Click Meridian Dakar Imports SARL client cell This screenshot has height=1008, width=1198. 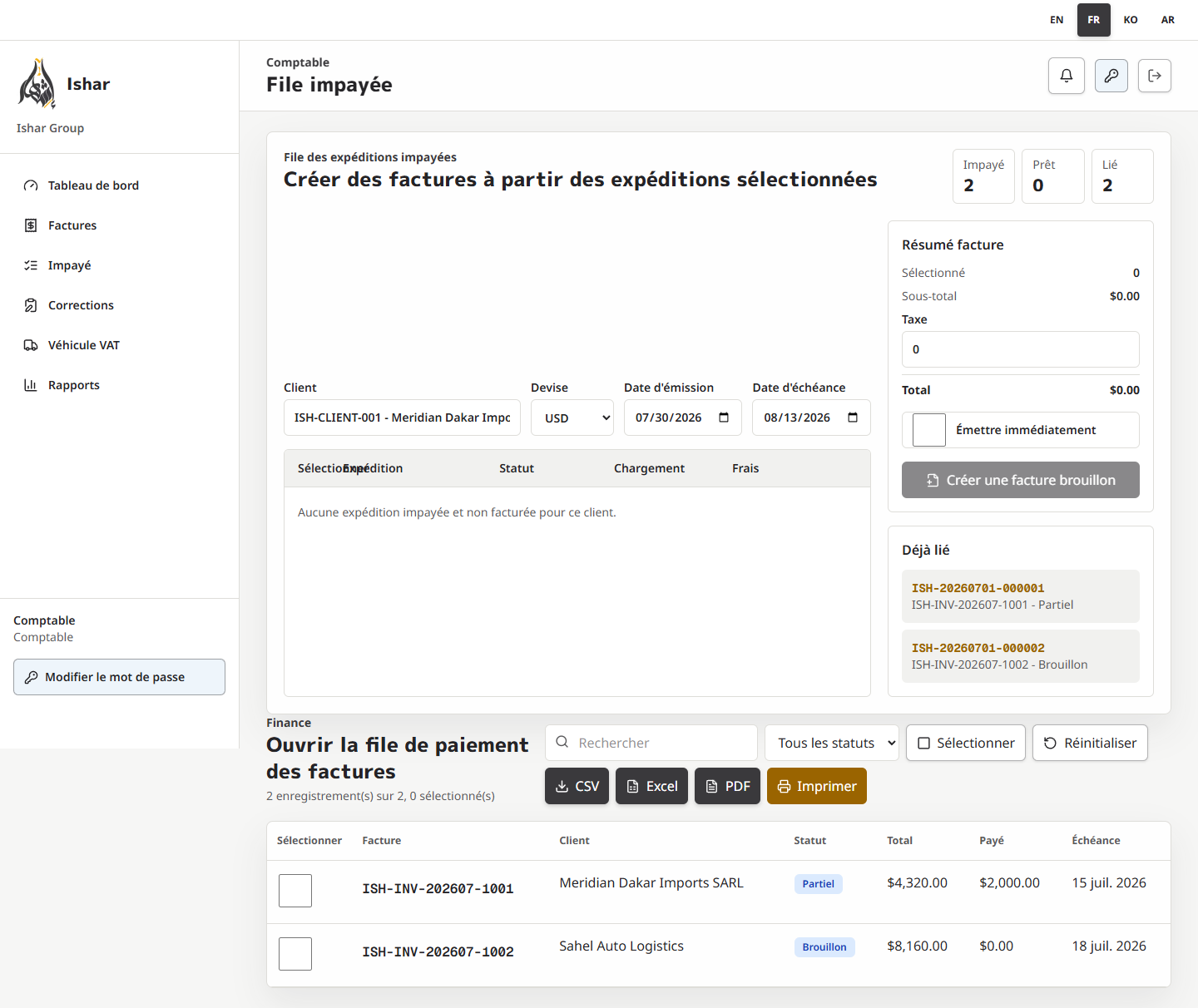point(651,883)
